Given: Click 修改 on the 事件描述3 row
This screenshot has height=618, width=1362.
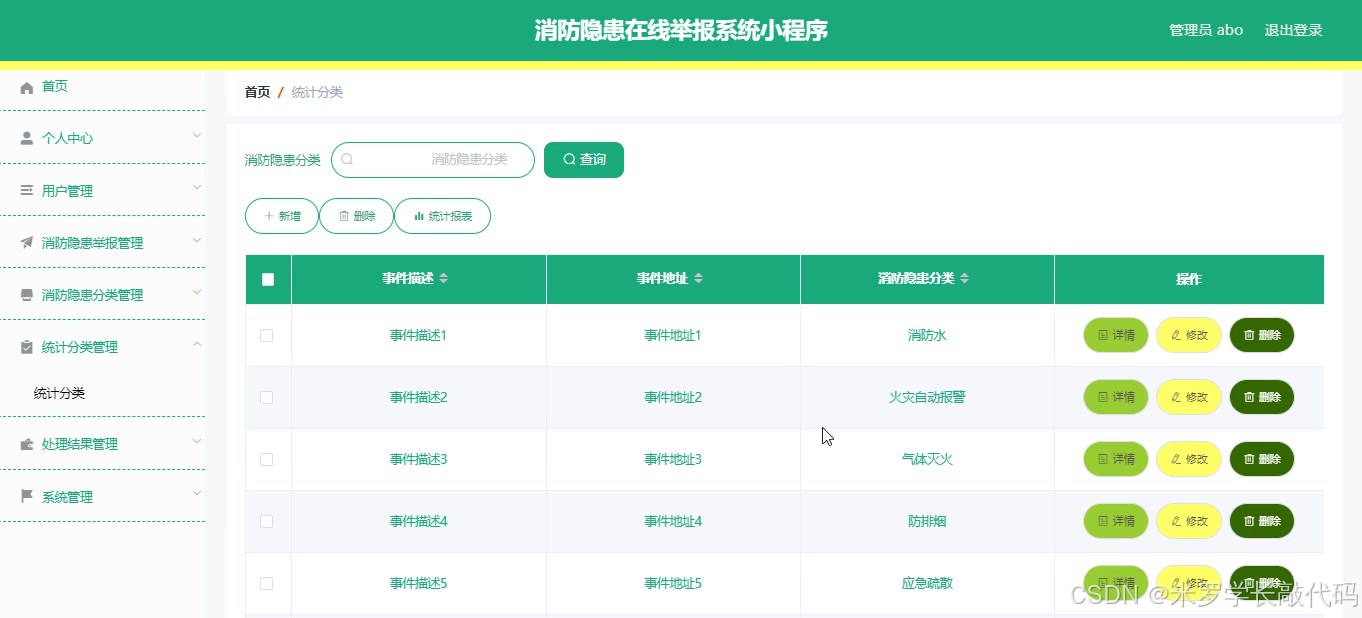Looking at the screenshot, I should (x=1188, y=459).
